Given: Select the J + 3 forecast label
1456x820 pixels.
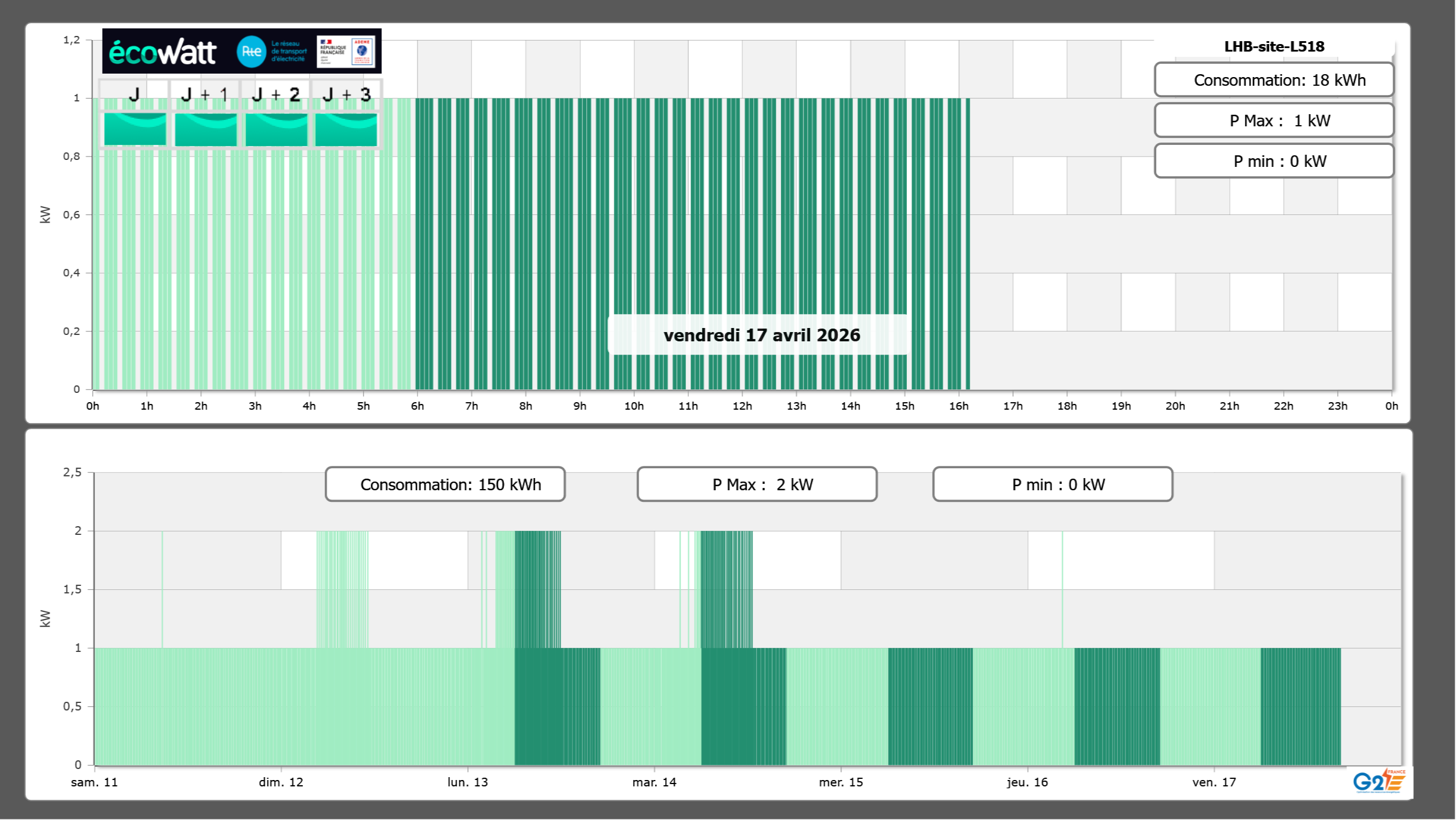Looking at the screenshot, I should click(346, 94).
